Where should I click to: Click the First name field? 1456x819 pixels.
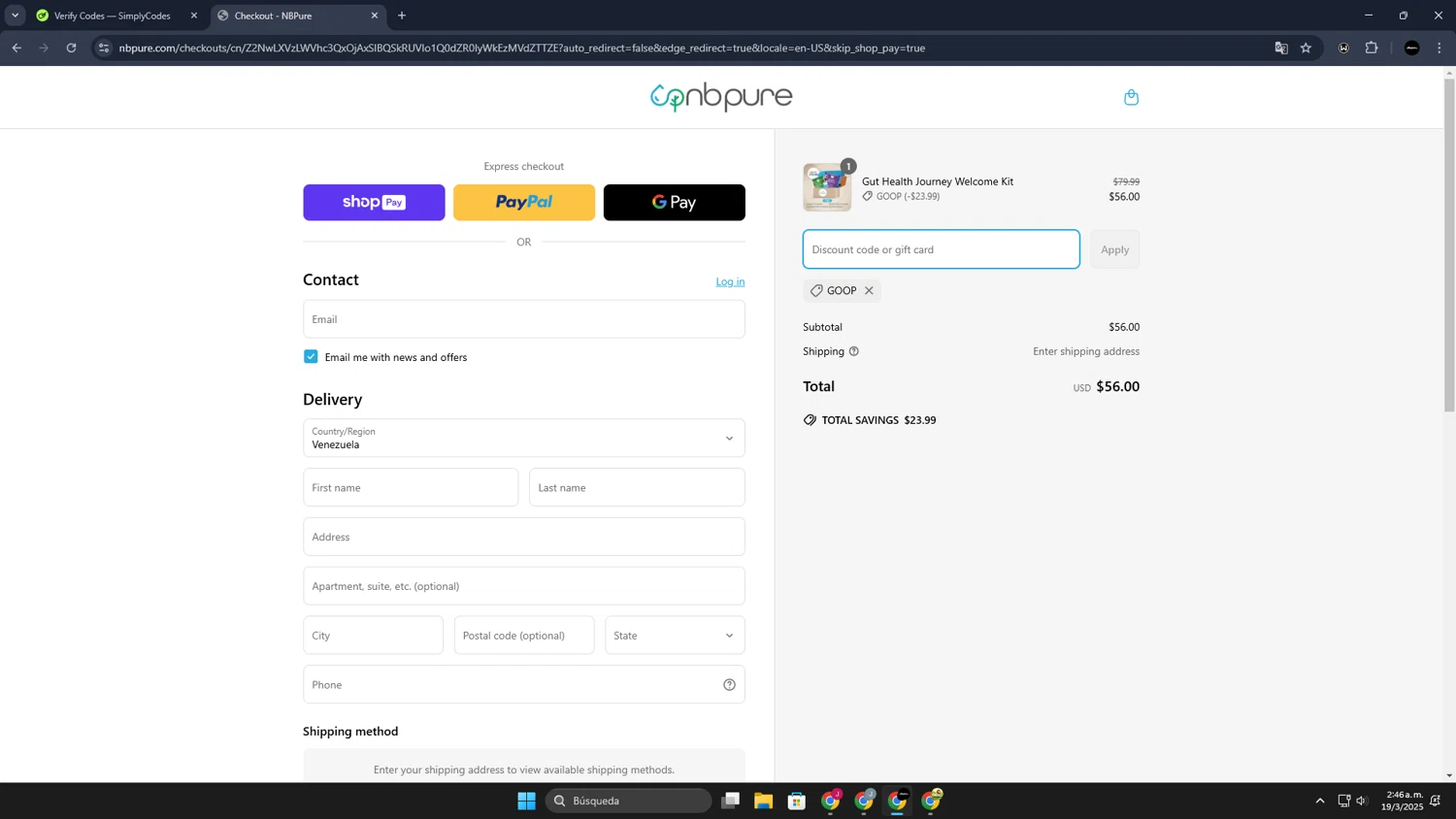(411, 487)
